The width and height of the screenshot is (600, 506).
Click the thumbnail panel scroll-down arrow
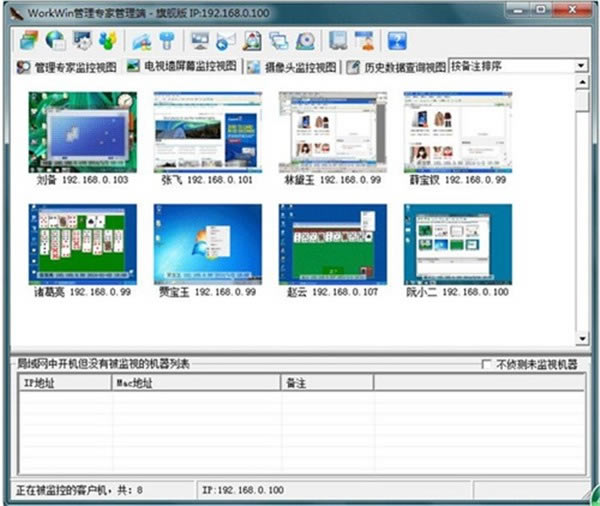tap(582, 338)
